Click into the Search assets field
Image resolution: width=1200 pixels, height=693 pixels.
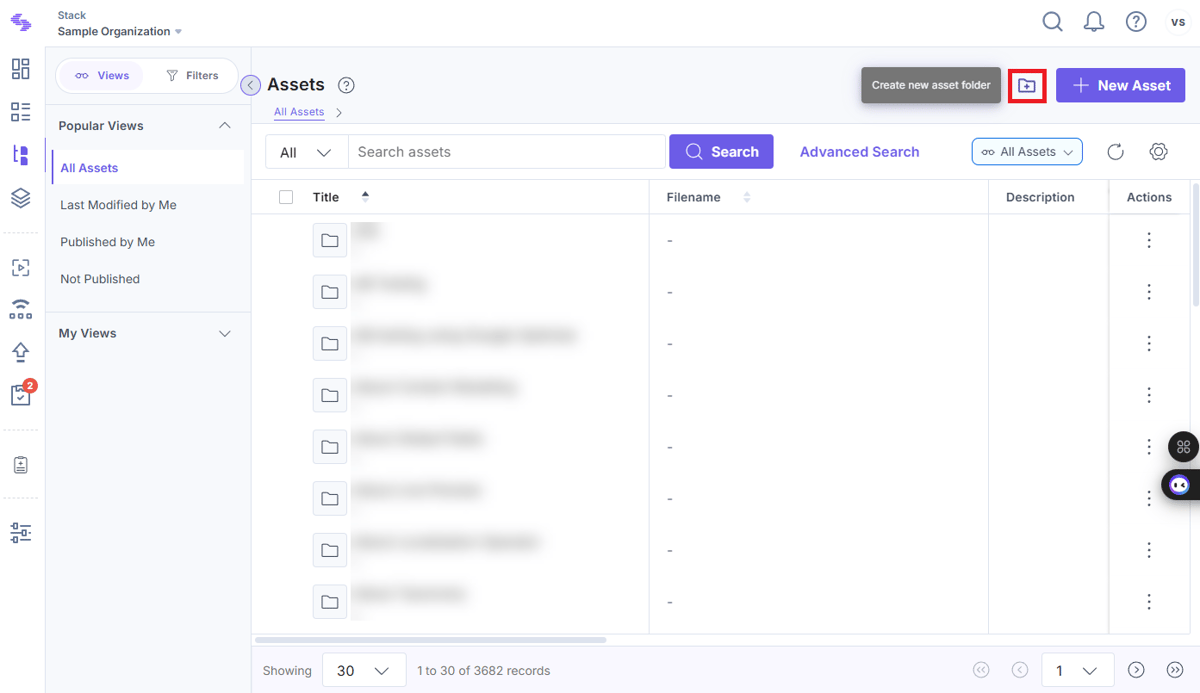click(507, 152)
